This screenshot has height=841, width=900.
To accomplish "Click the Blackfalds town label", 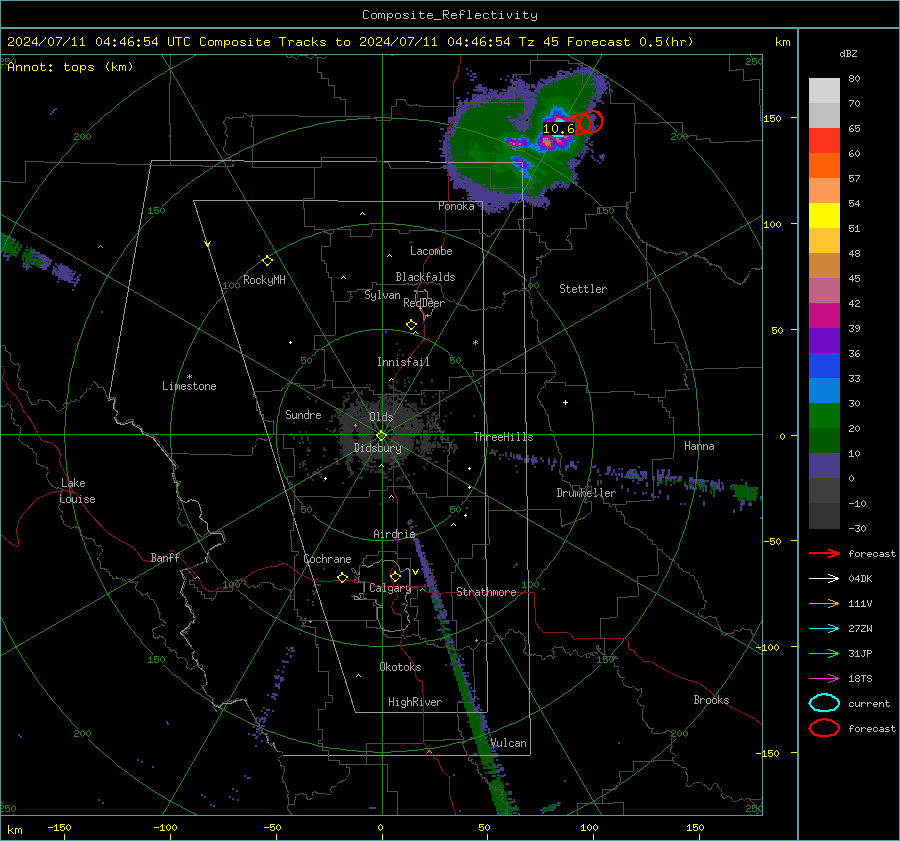I will (425, 277).
